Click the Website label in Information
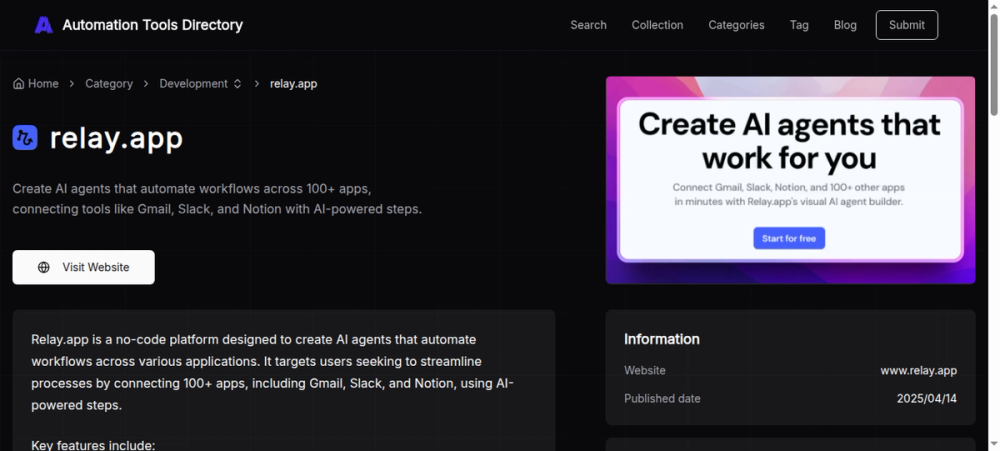The width and height of the screenshot is (1000, 451). point(644,371)
